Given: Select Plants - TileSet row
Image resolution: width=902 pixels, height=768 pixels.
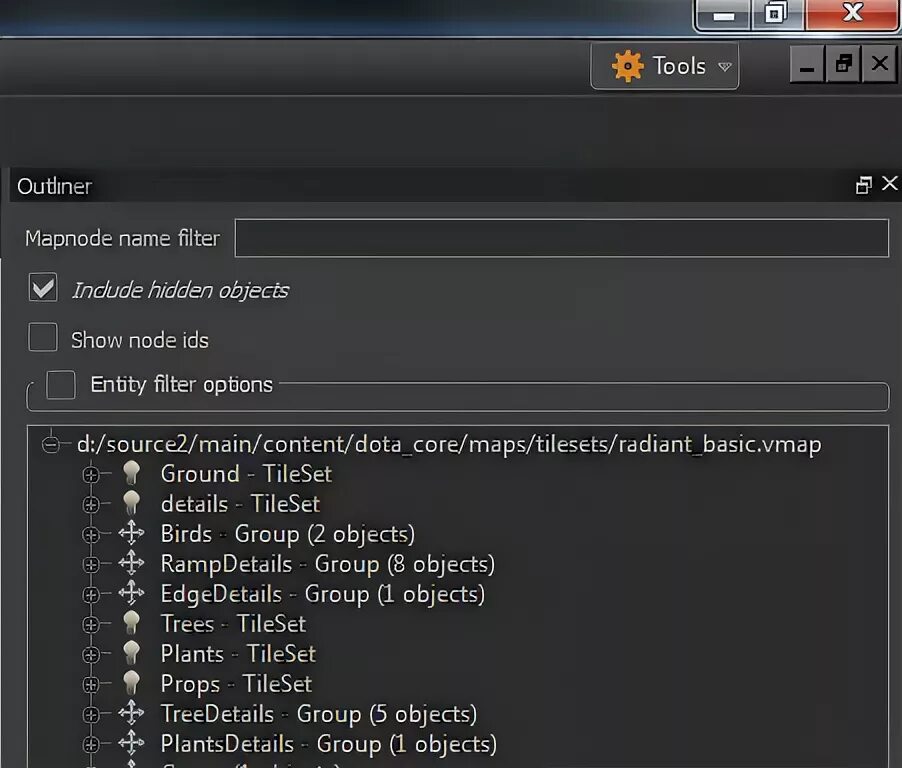Looking at the screenshot, I should [238, 654].
